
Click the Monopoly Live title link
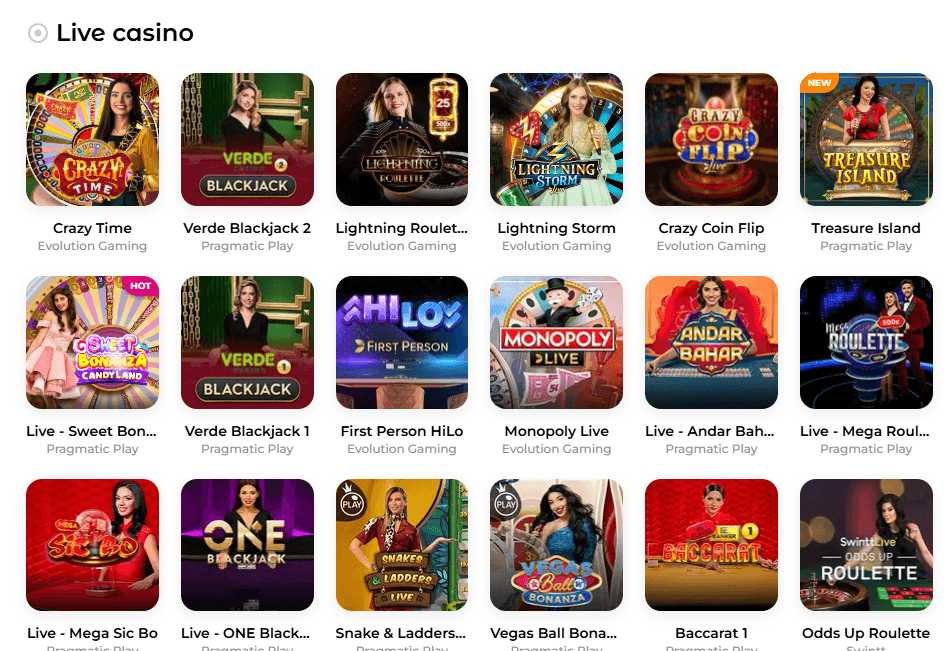(556, 431)
